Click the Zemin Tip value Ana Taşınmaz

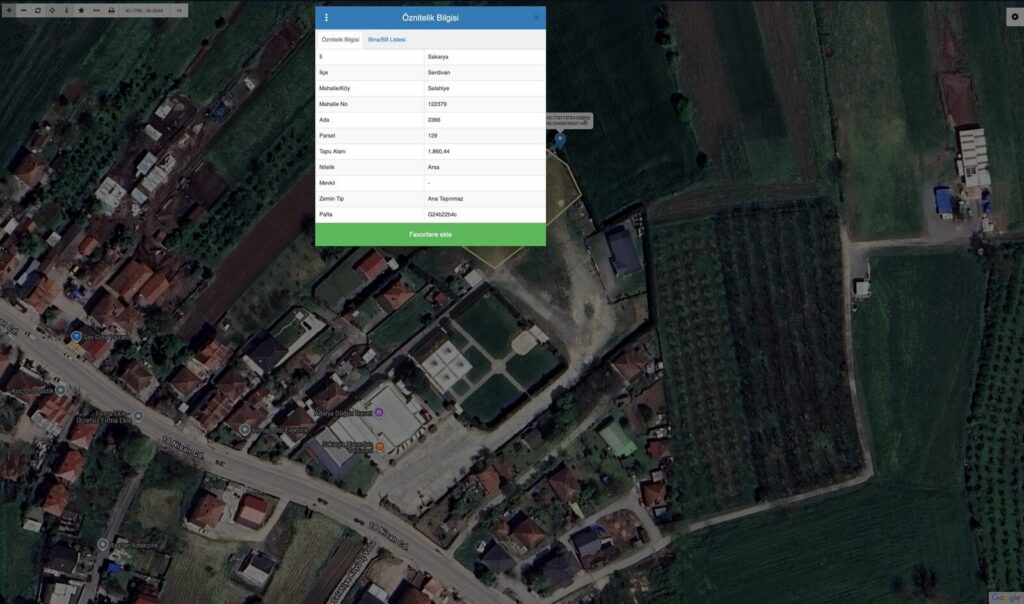[445, 198]
